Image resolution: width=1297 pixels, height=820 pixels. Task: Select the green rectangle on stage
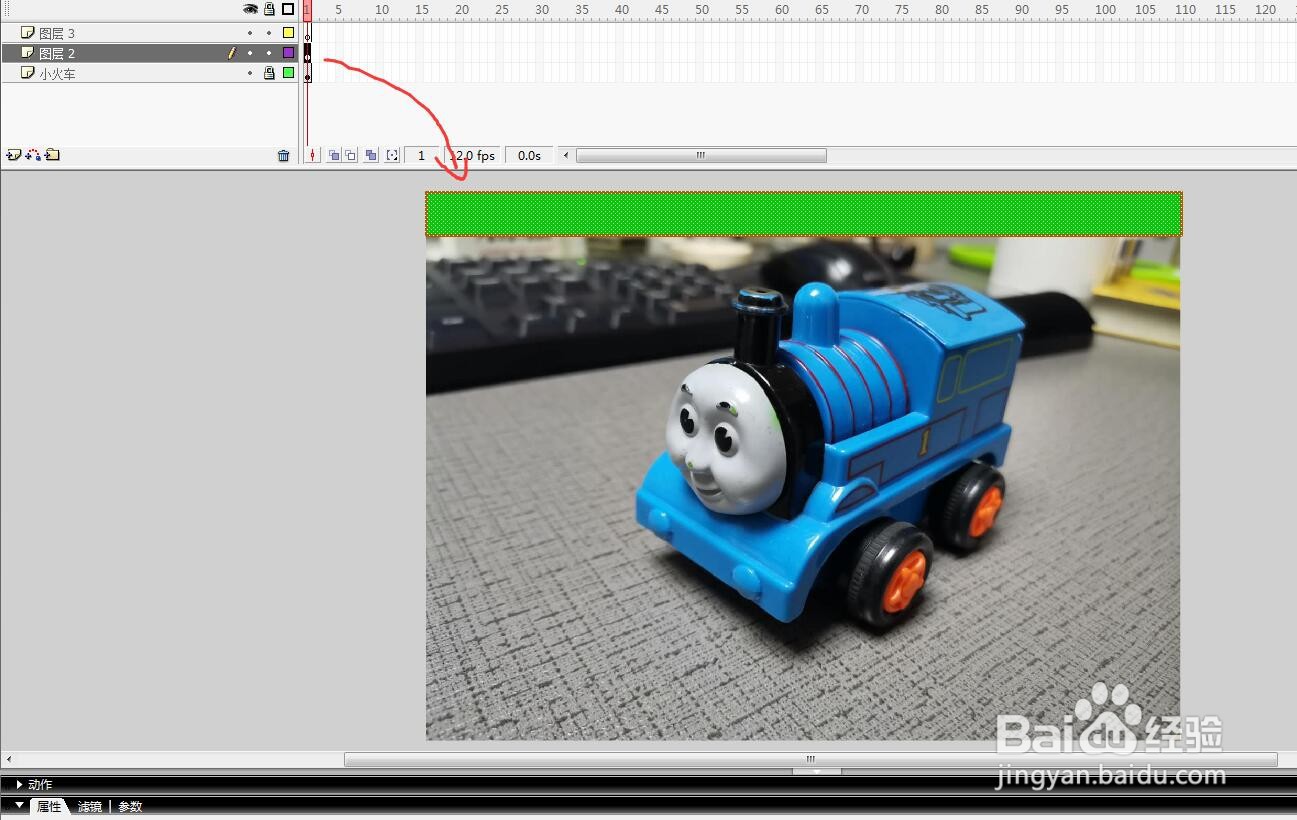(804, 213)
